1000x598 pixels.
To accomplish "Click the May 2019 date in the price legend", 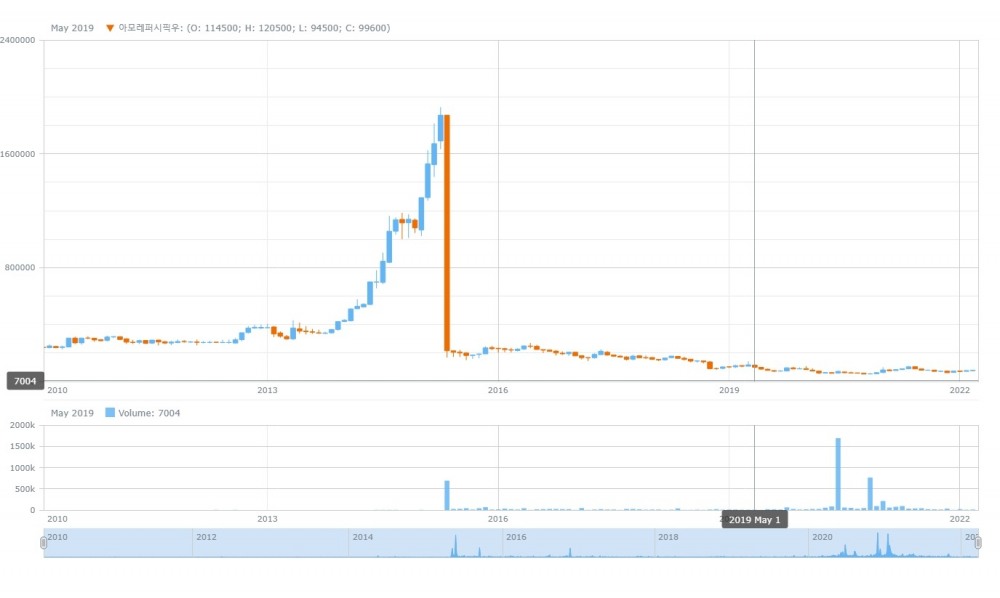I will click(x=71, y=28).
